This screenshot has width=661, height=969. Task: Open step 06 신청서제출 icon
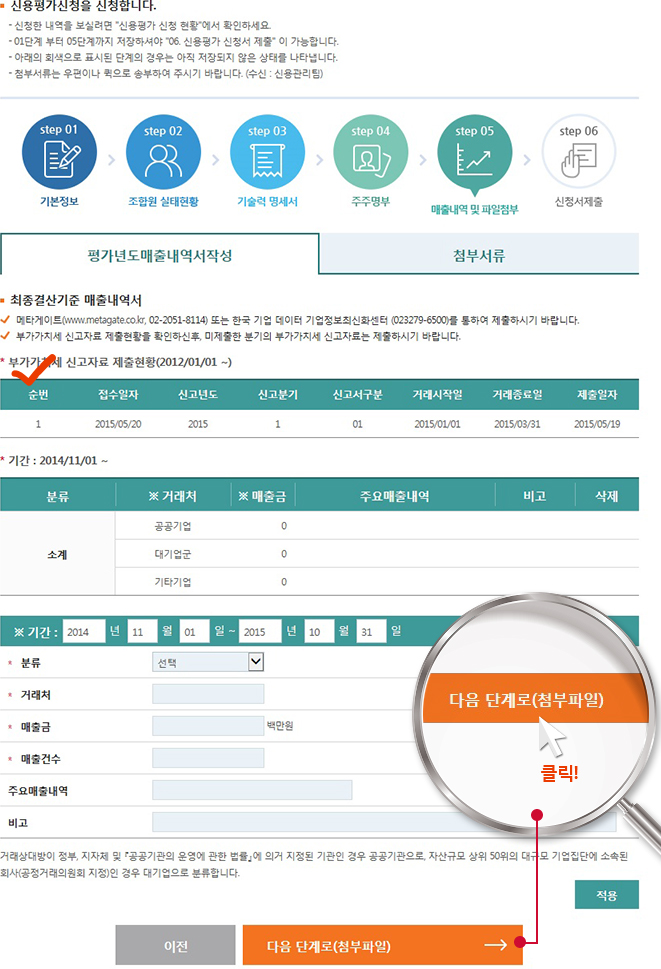pyautogui.click(x=578, y=152)
